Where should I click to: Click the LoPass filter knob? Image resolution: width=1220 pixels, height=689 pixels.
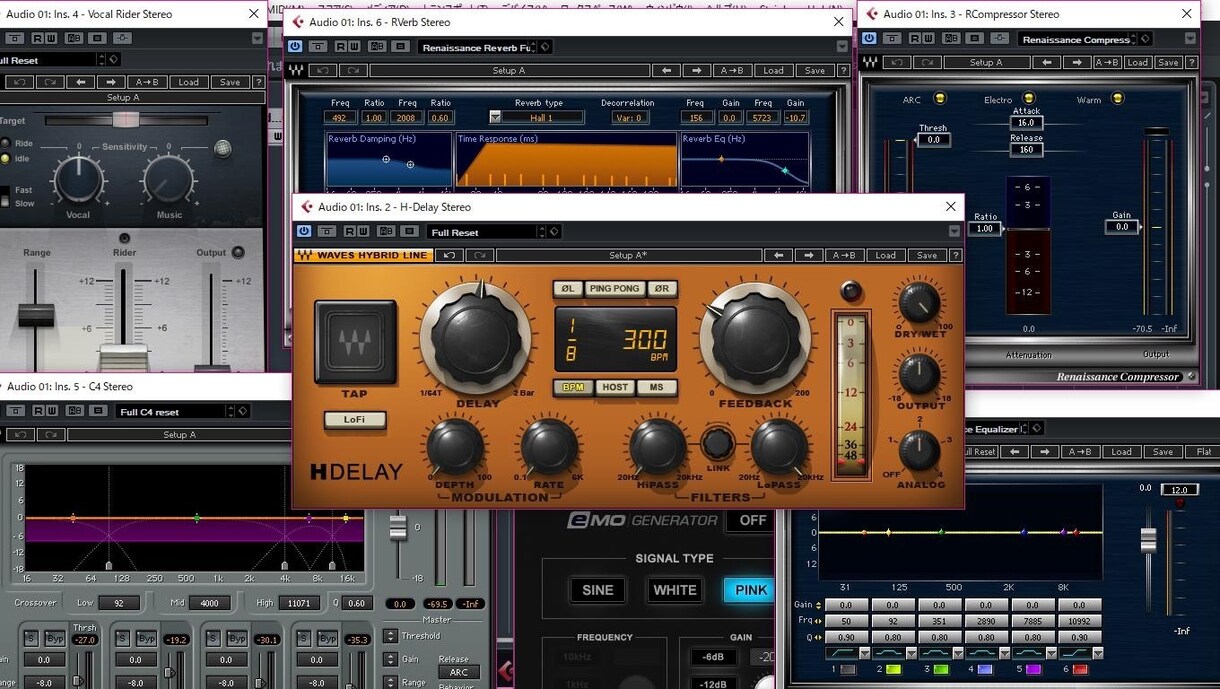click(779, 446)
